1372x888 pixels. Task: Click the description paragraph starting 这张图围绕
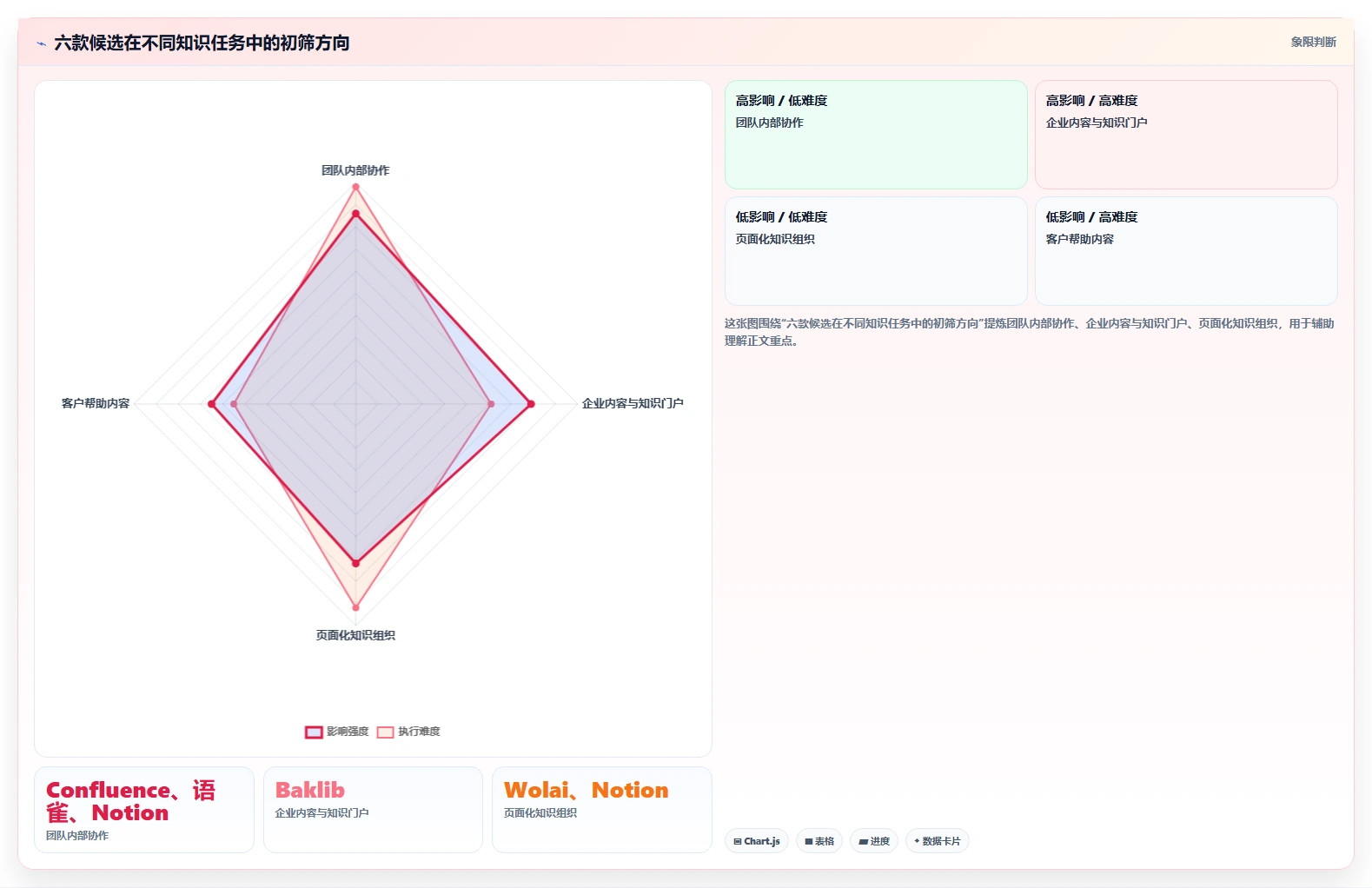point(1030,332)
